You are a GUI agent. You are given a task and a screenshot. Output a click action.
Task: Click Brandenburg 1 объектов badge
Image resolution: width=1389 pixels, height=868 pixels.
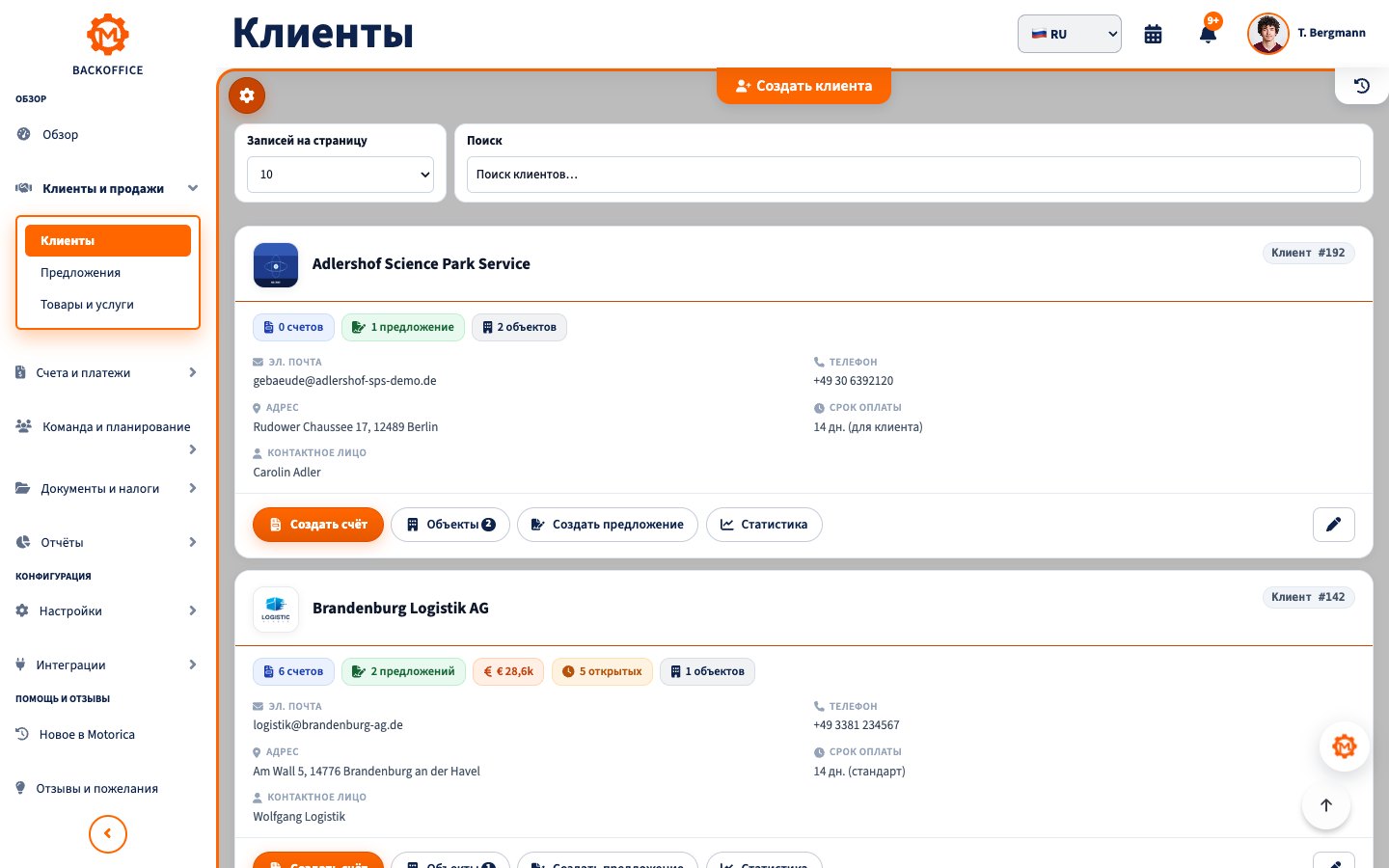coord(707,671)
